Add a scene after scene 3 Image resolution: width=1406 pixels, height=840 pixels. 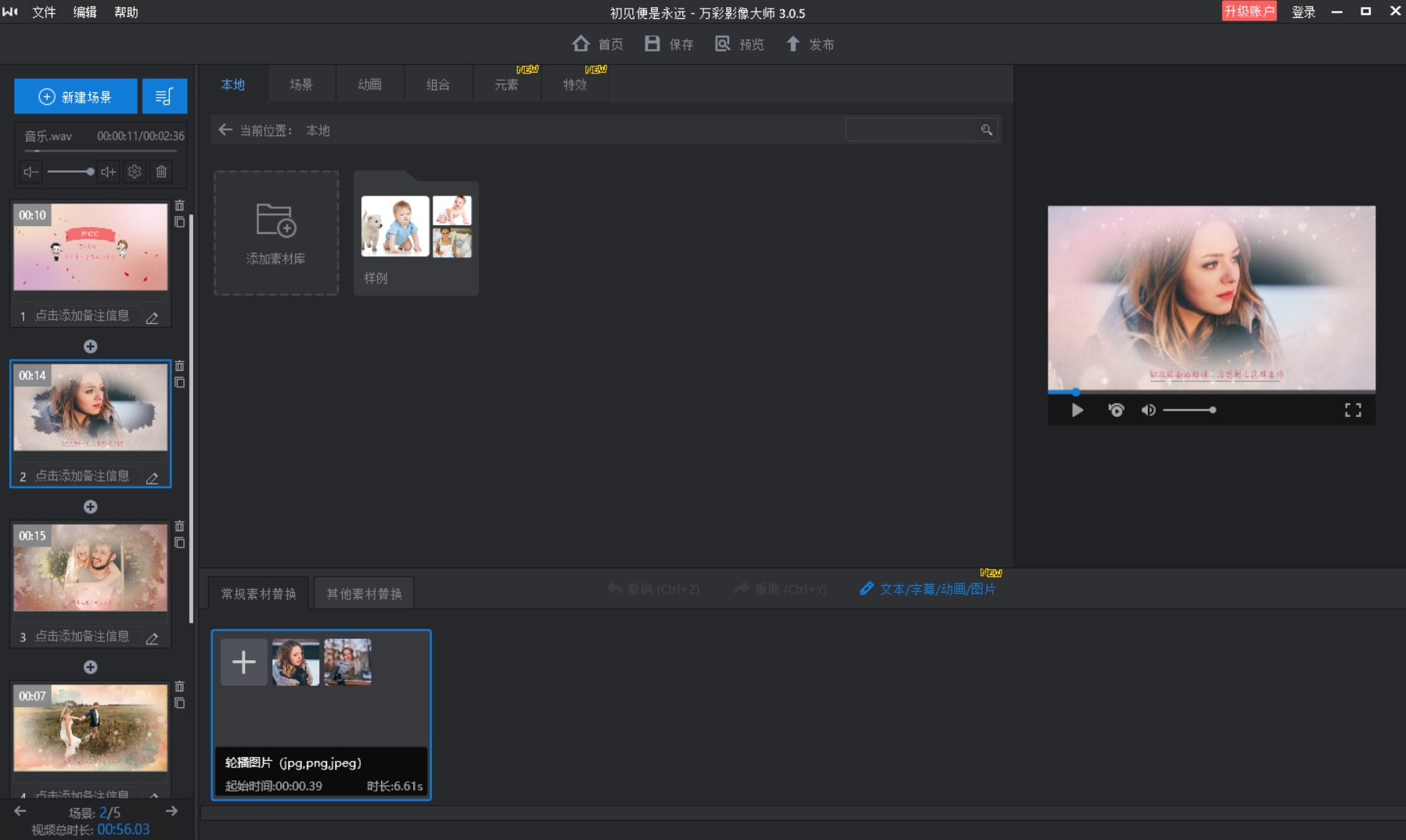91,667
